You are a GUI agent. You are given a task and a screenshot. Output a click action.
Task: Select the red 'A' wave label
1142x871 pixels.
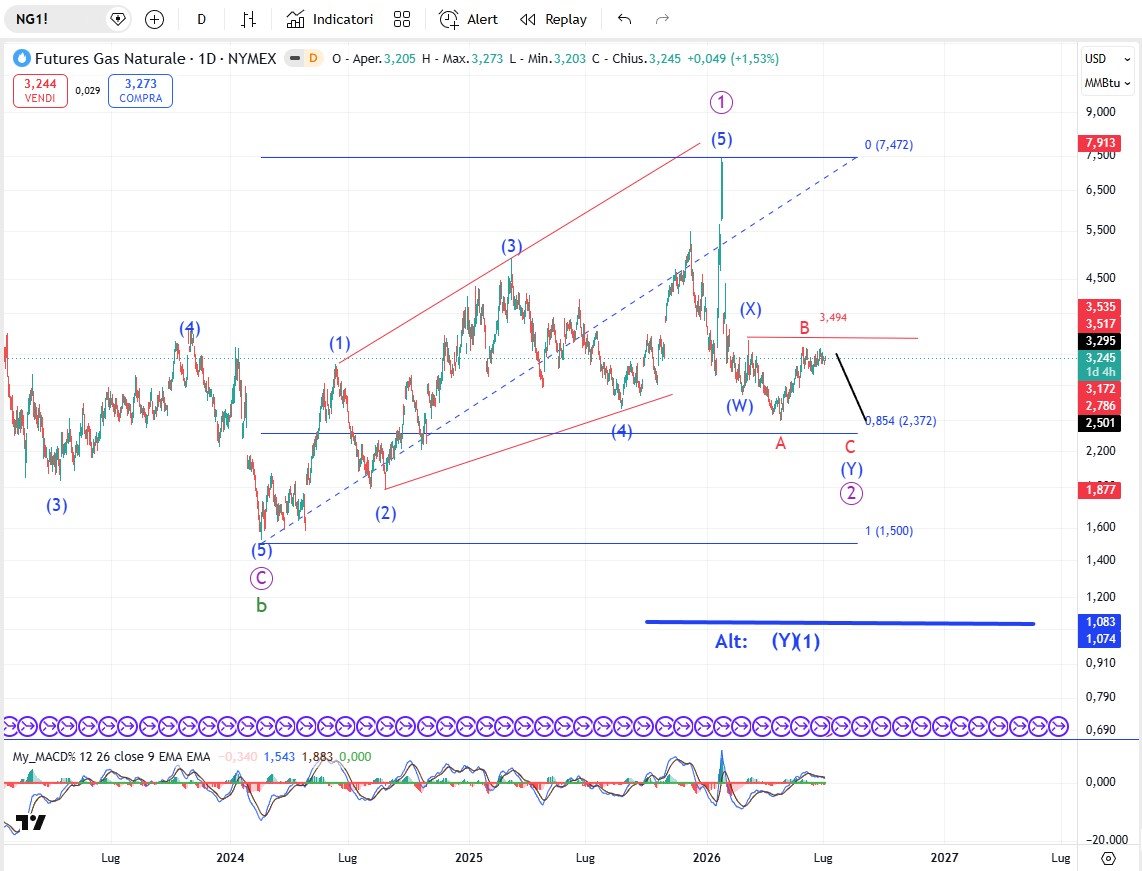[x=781, y=443]
